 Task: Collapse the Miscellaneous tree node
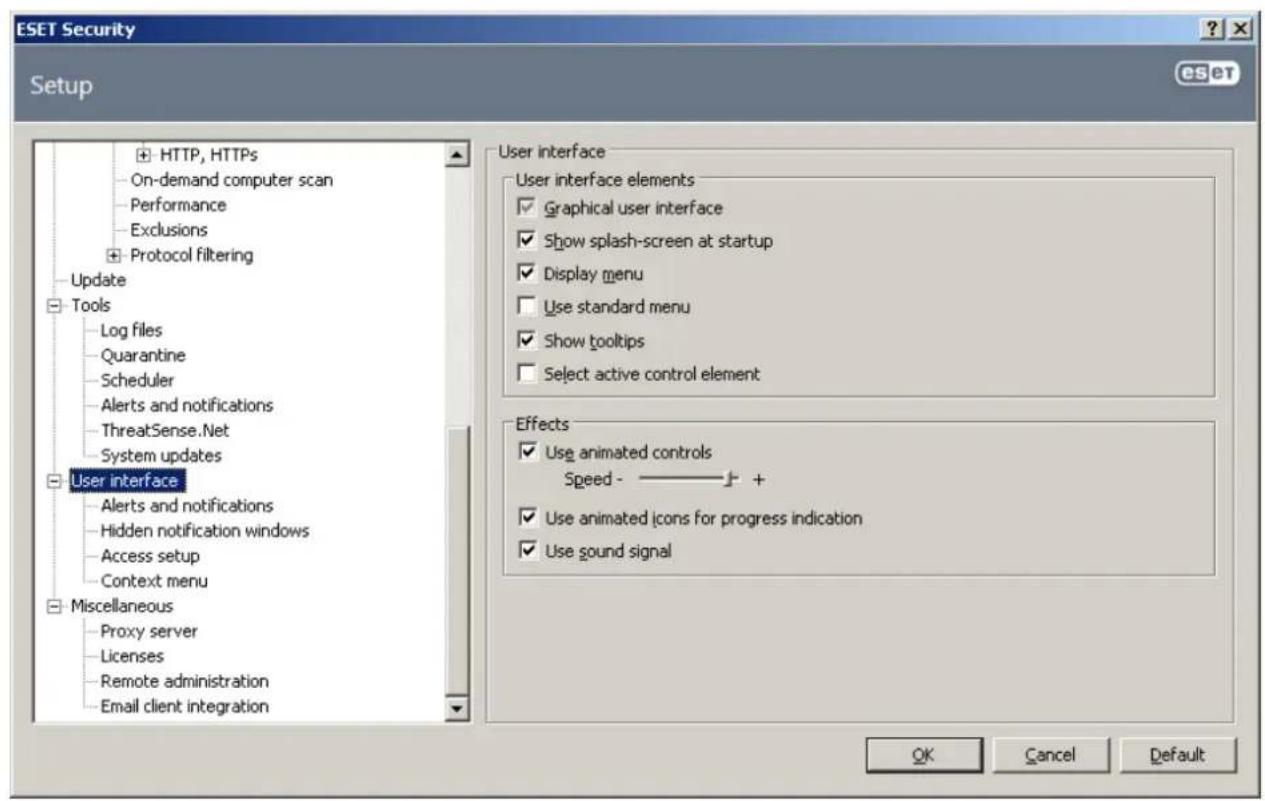[56, 606]
